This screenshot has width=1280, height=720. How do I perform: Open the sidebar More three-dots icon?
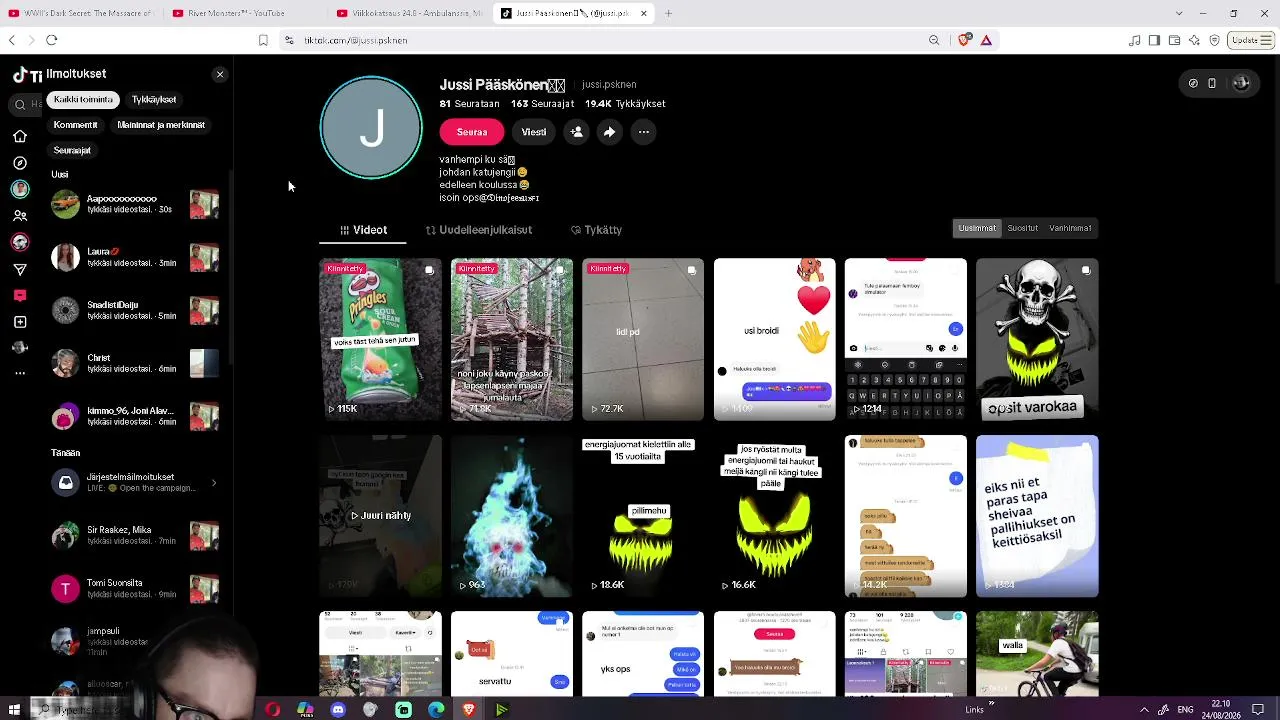point(20,373)
